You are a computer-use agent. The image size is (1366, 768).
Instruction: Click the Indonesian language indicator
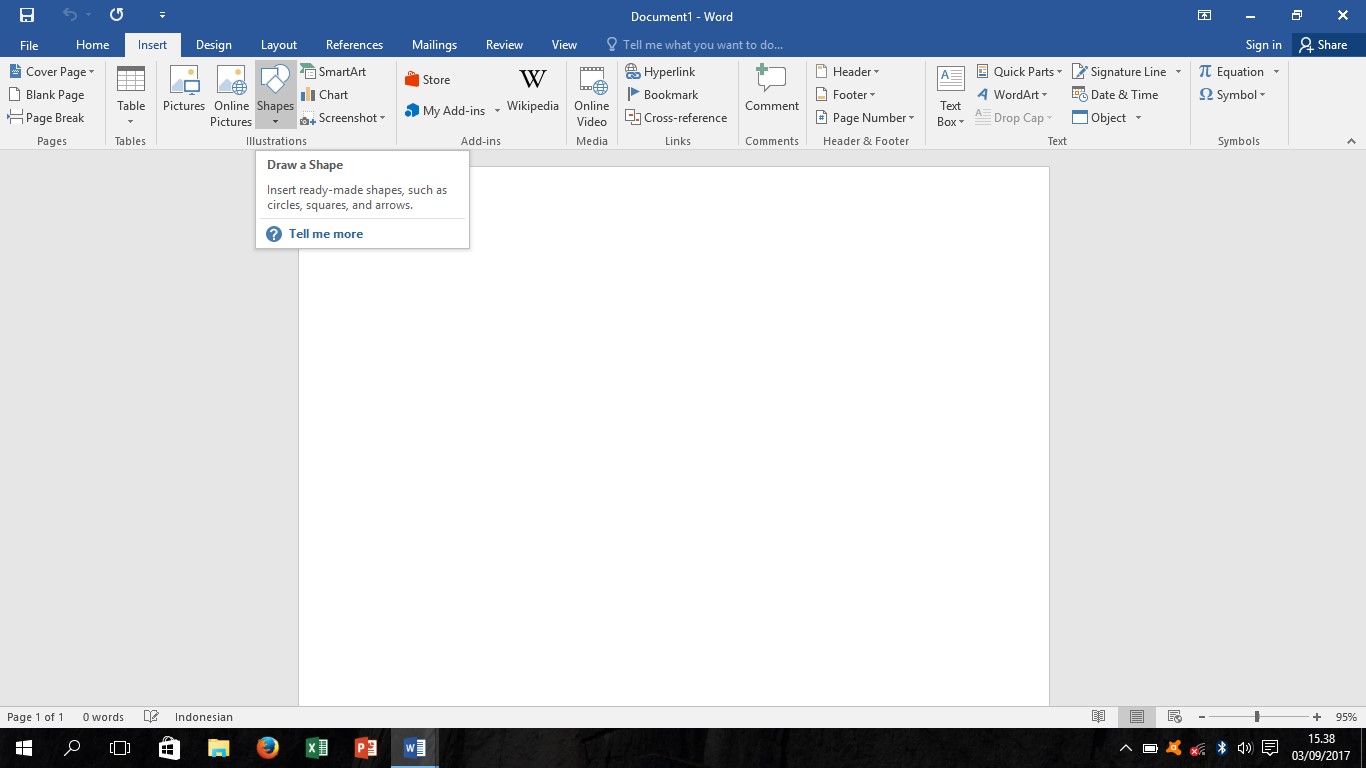pyautogui.click(x=204, y=717)
